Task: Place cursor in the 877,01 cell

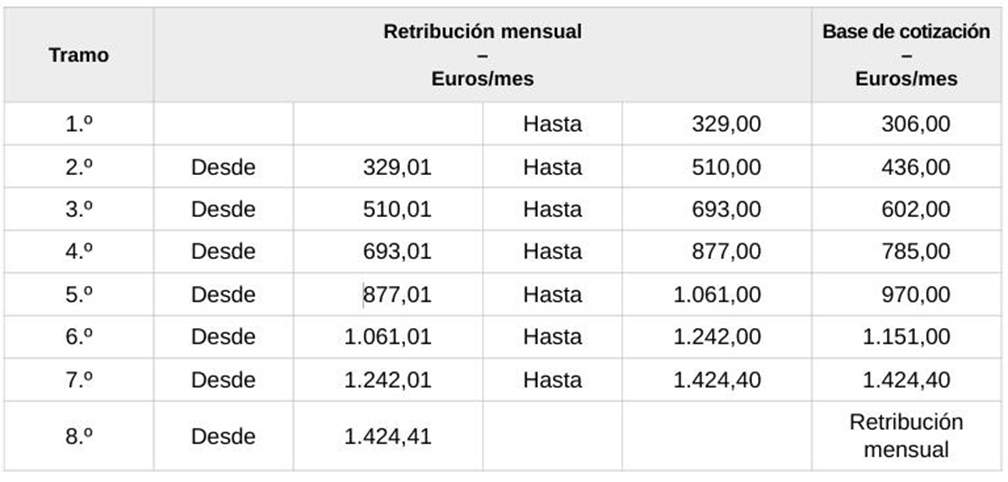Action: tap(397, 295)
